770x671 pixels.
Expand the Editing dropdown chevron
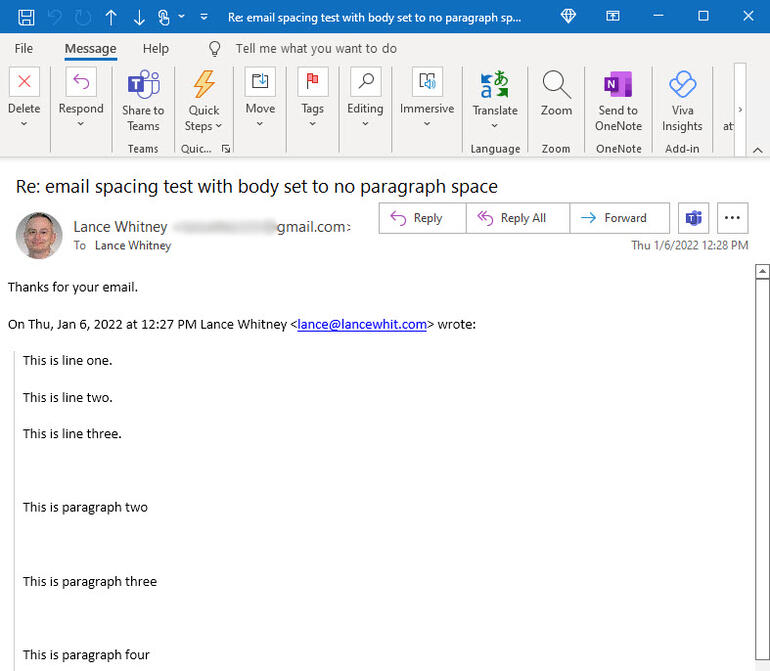[x=365, y=124]
